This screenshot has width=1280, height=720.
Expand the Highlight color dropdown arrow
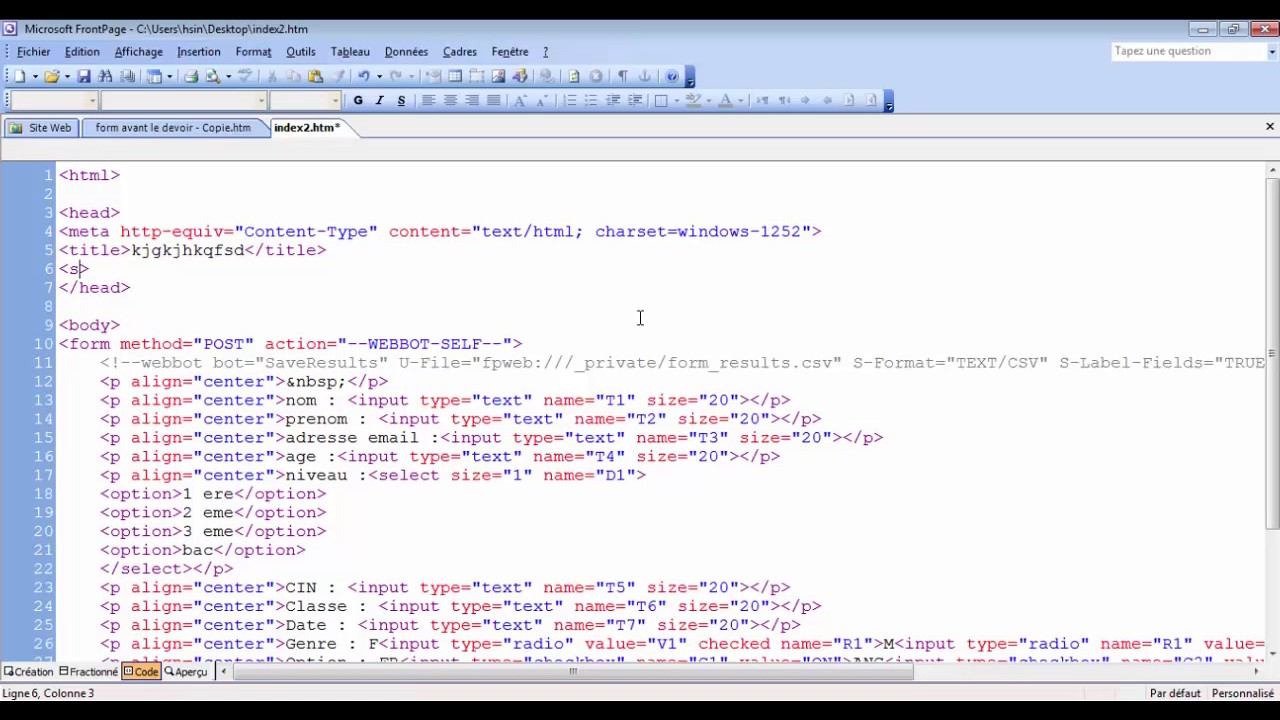708,100
